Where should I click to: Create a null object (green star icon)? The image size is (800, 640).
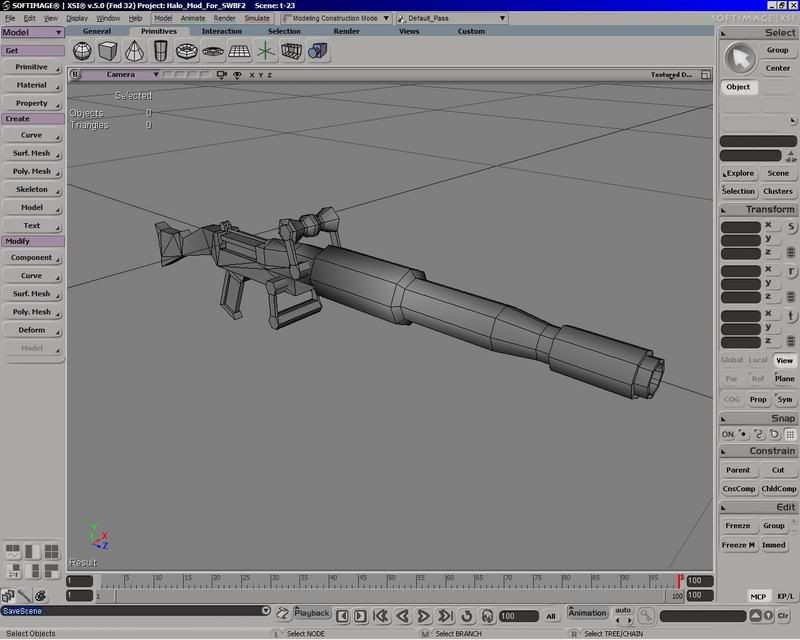click(265, 51)
